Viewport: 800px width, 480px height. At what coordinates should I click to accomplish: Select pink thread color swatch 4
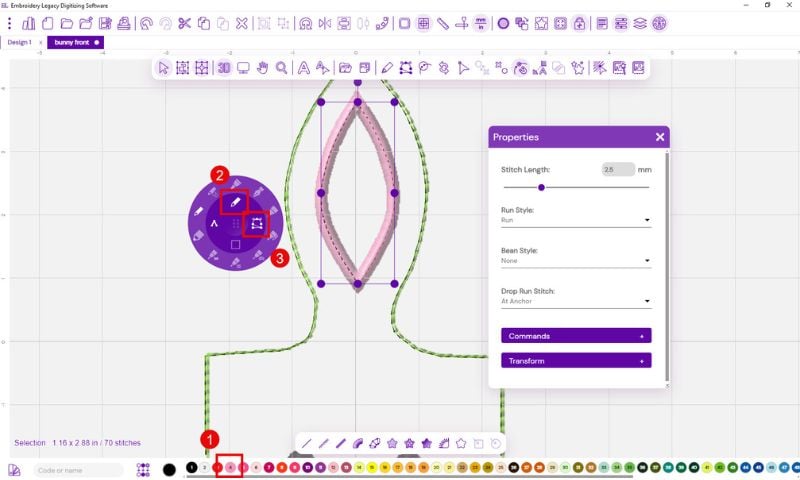coord(230,467)
